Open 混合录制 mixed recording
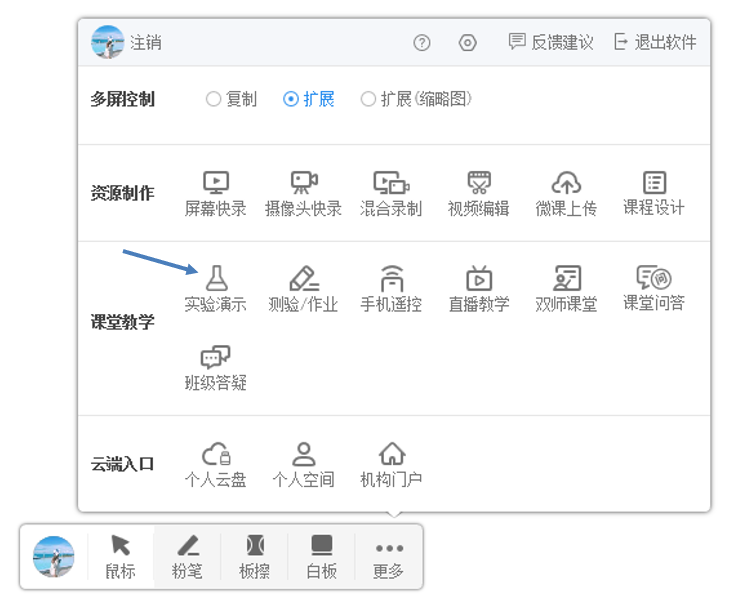Screen dimensions: 730x602 tap(391, 183)
